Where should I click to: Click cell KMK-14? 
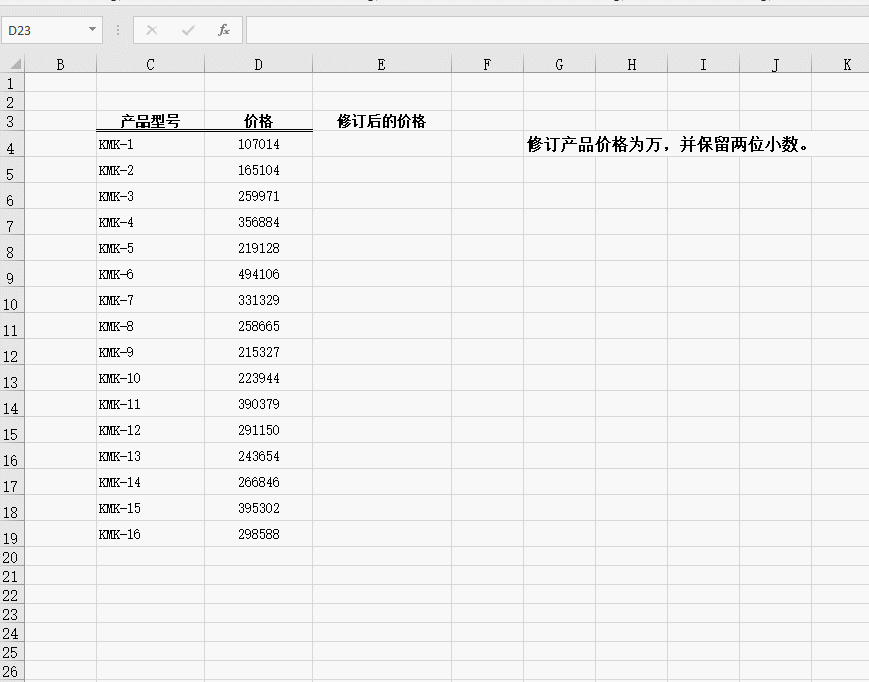point(150,483)
